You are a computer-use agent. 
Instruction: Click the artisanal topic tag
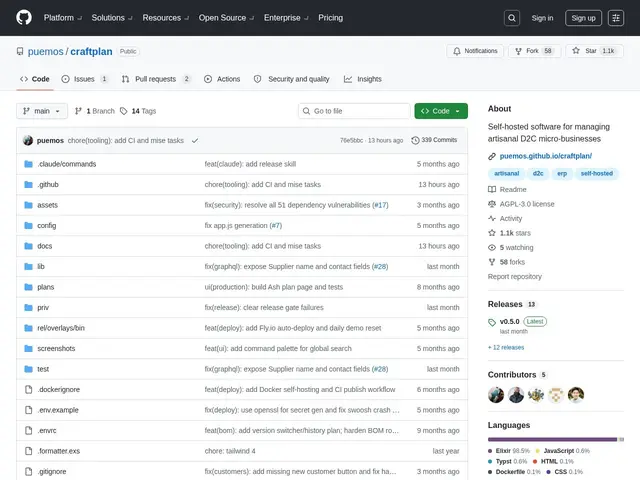tap(507, 173)
